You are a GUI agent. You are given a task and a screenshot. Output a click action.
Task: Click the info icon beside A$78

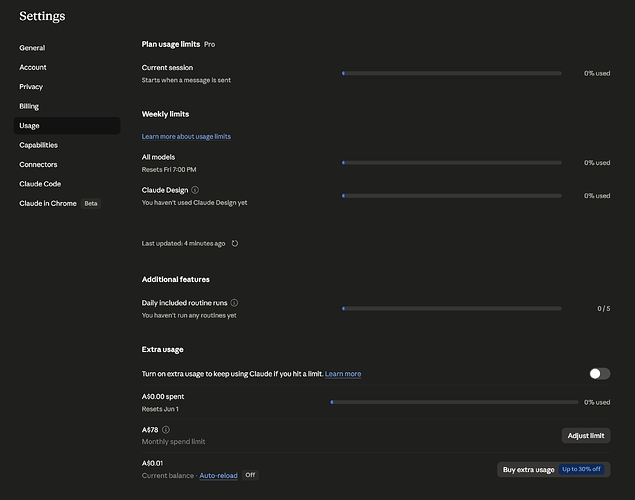[x=166, y=430]
